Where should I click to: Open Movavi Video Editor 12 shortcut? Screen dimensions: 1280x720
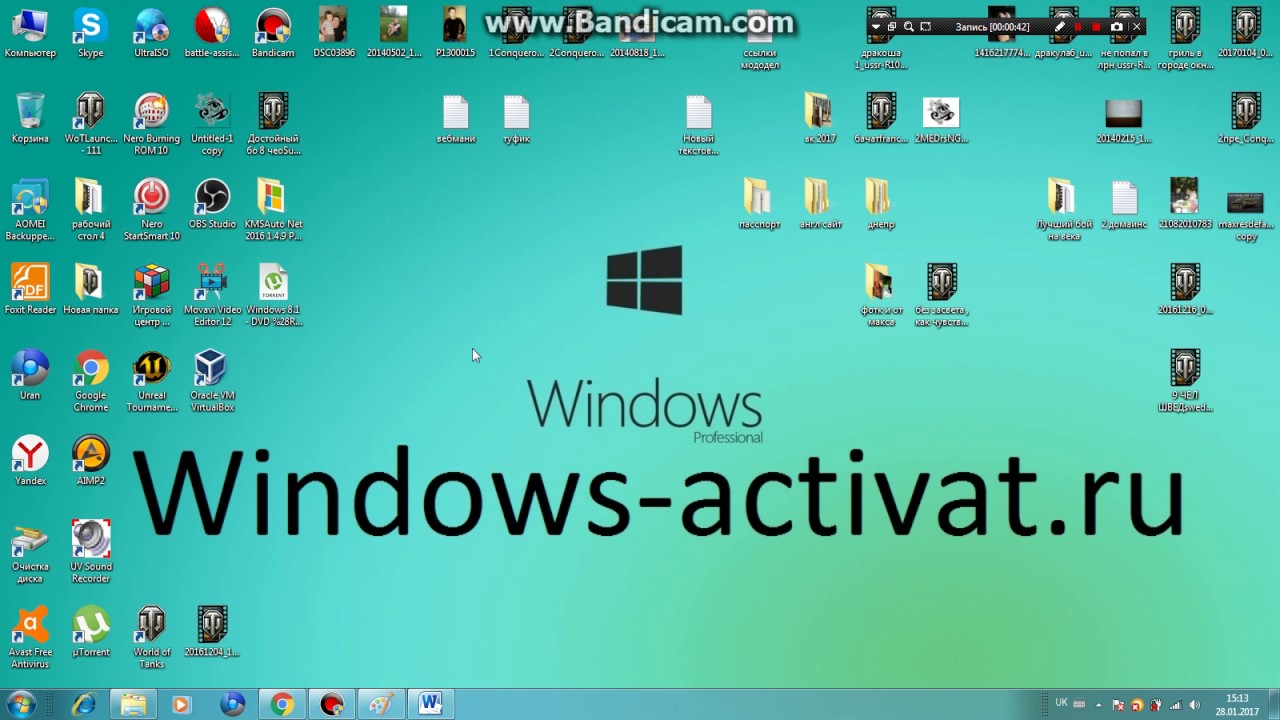point(212,295)
